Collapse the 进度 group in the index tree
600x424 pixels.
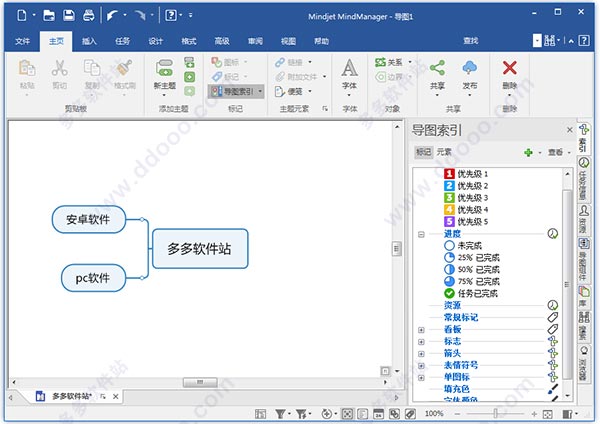tap(421, 234)
